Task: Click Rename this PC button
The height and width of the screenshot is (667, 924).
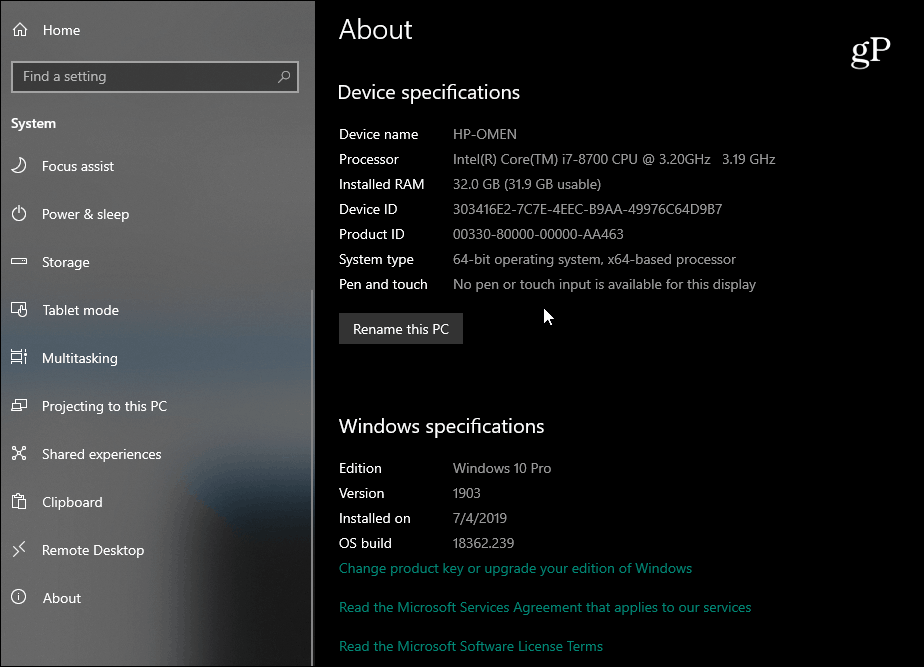Action: pyautogui.click(x=401, y=329)
